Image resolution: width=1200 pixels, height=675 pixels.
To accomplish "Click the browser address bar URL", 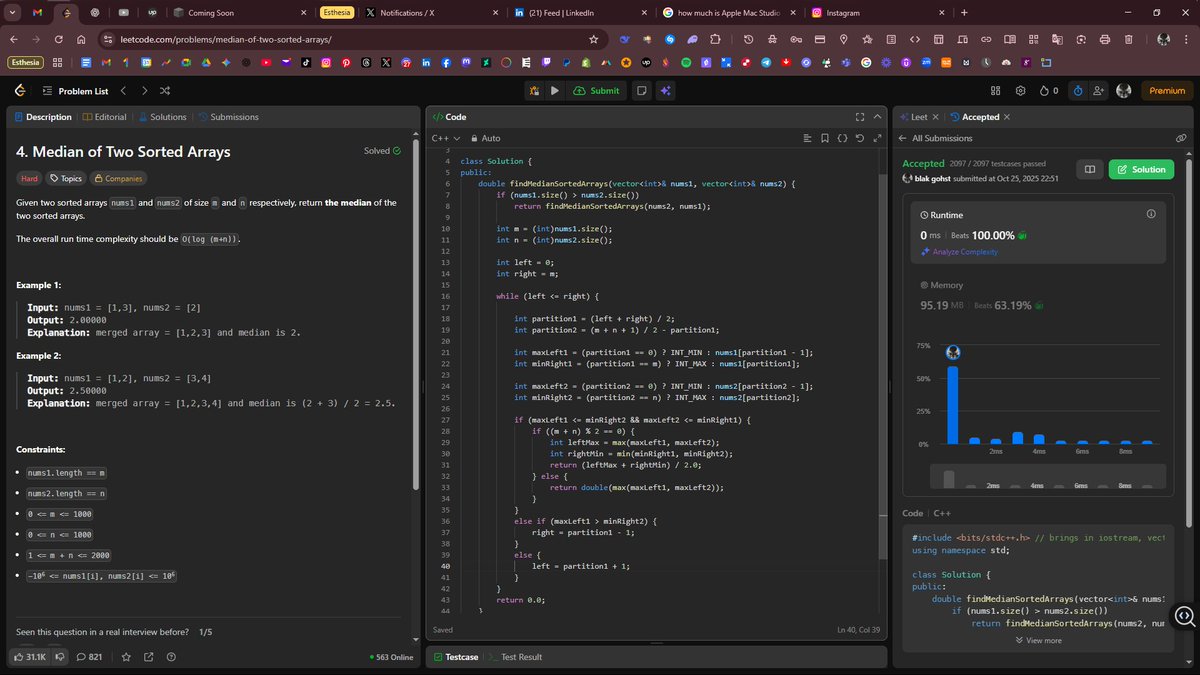I will click(227, 39).
